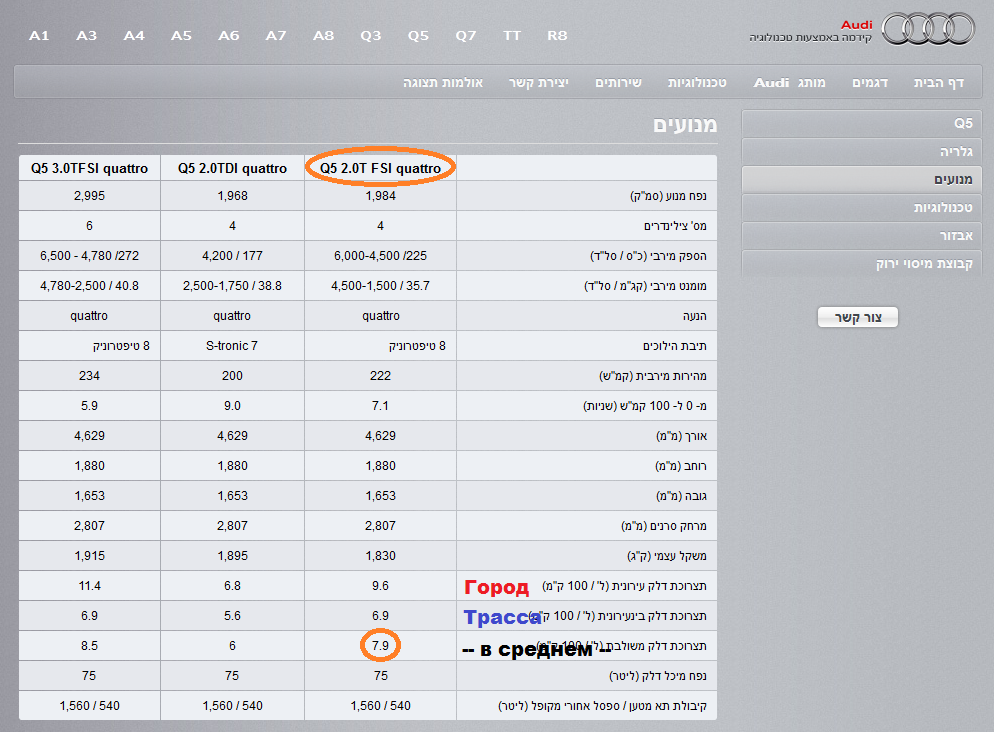Image resolution: width=994 pixels, height=732 pixels.
Task: Open the אולמות תצוגה showrooms menu
Action: pyautogui.click(x=443, y=82)
